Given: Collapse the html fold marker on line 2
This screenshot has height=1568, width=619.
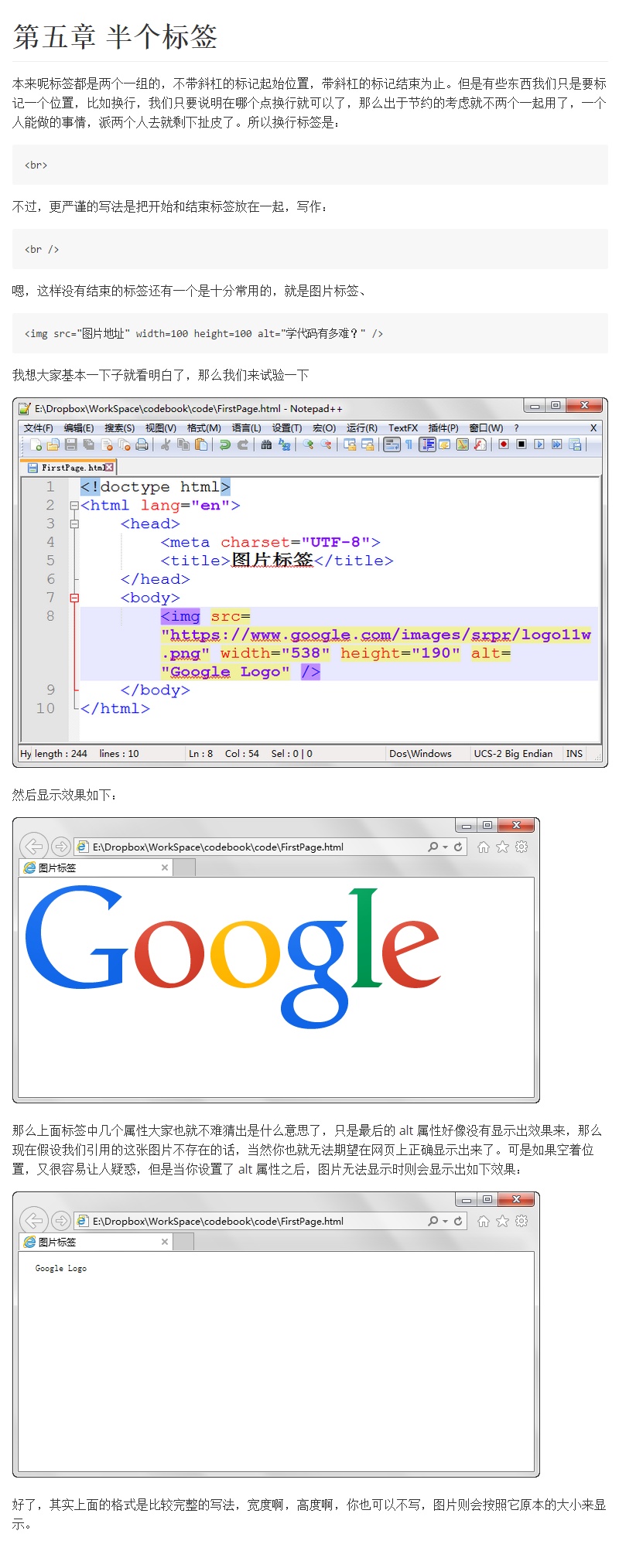Looking at the screenshot, I should click(74, 506).
